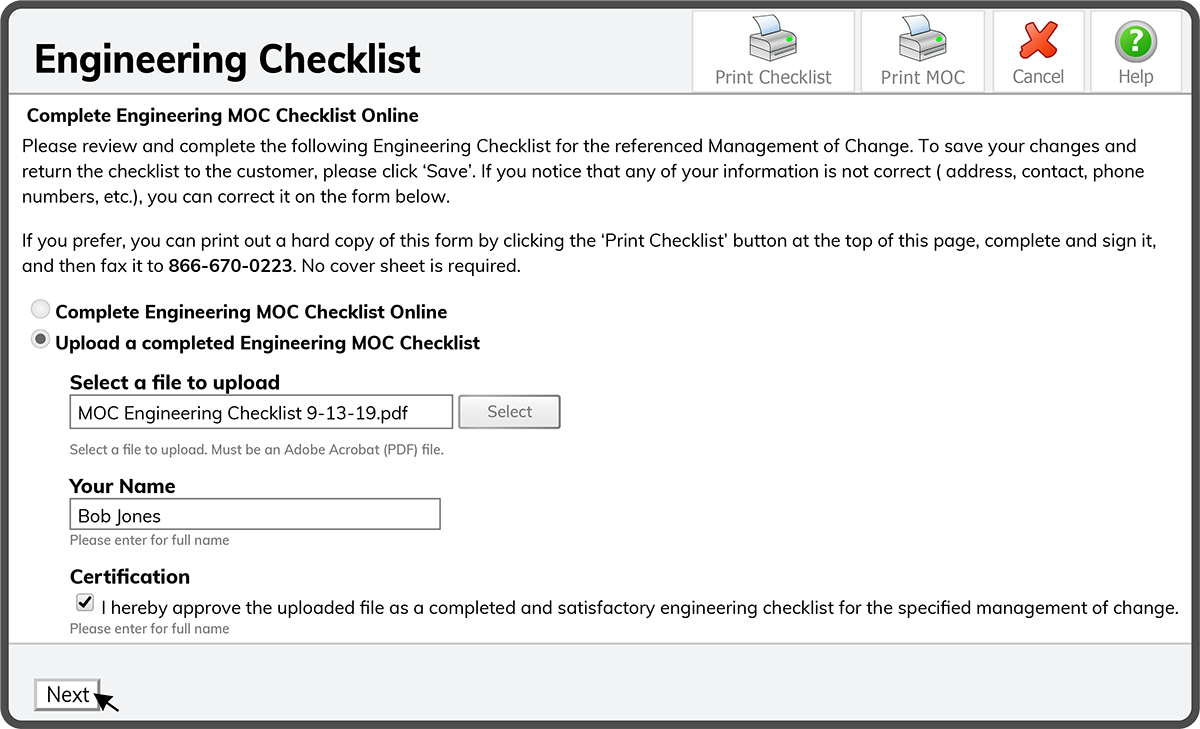This screenshot has width=1200, height=729.
Task: Click the 'Print MOC' text label
Action: (x=922, y=77)
